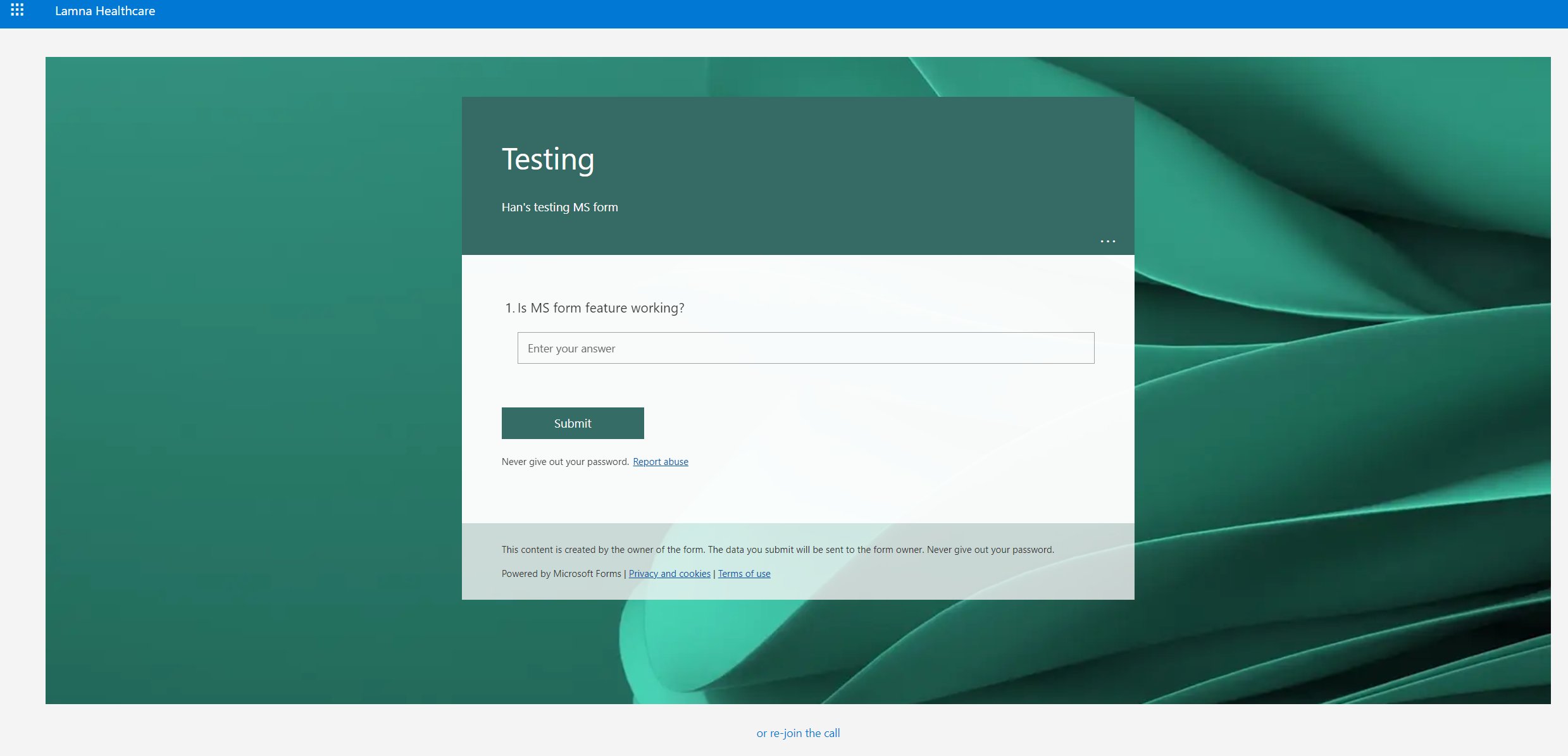Image resolution: width=1568 pixels, height=756 pixels.
Task: Click or re-join the call
Action: pyautogui.click(x=797, y=733)
